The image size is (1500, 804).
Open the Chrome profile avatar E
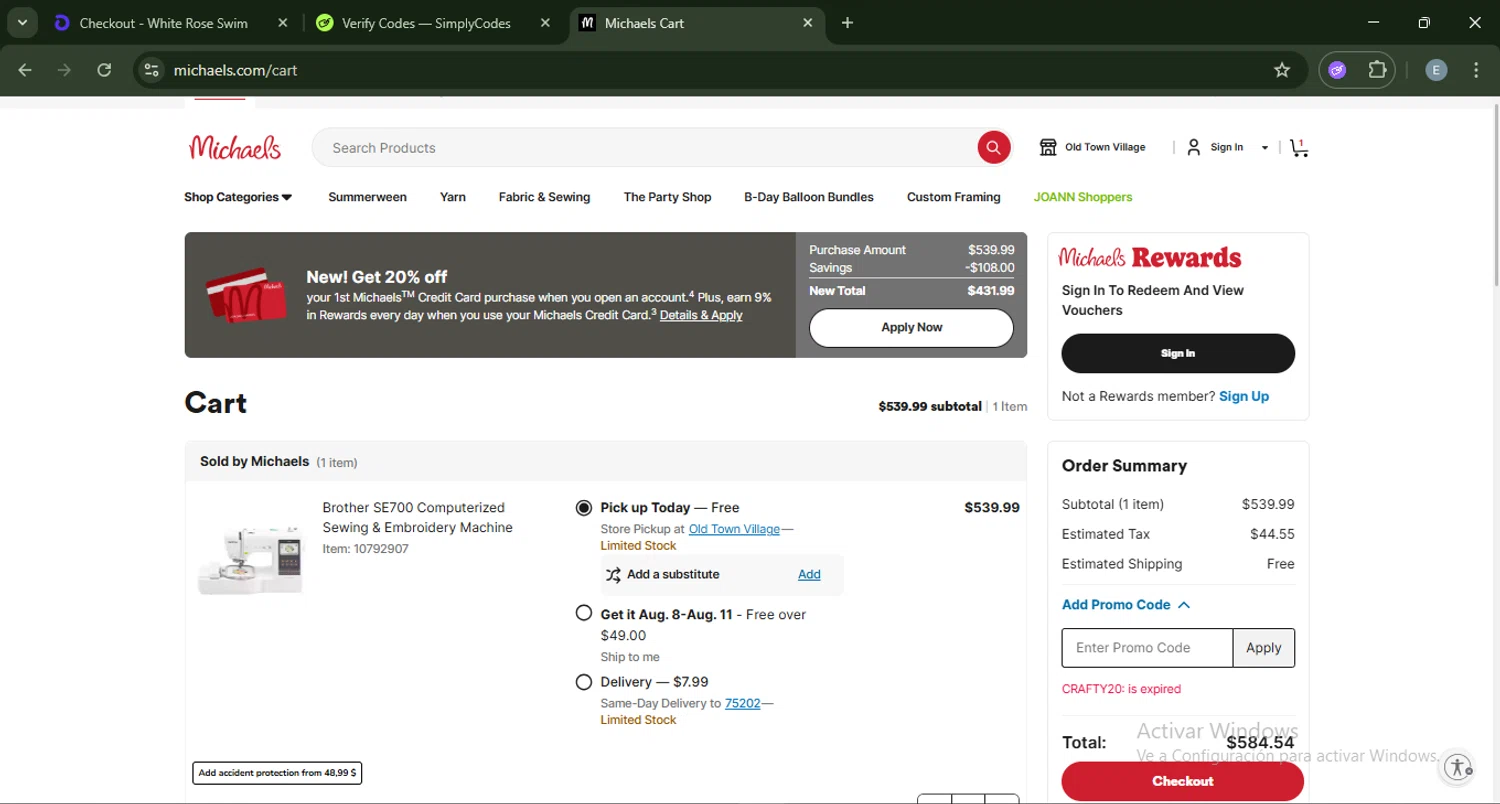tap(1436, 70)
